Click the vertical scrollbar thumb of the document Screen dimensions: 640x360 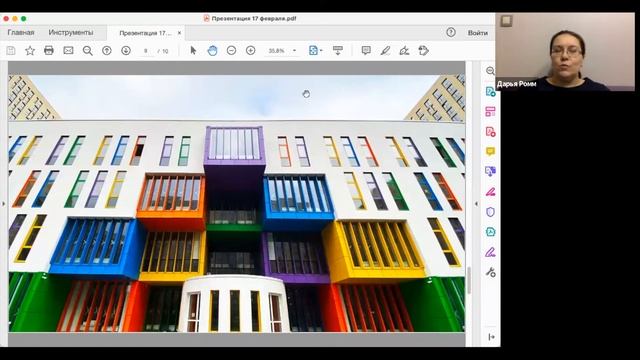click(469, 280)
